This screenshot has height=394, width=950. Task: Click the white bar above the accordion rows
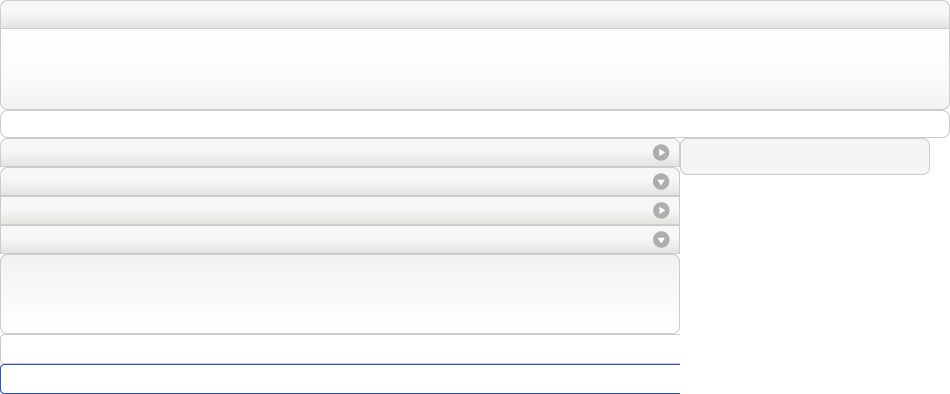[475, 124]
